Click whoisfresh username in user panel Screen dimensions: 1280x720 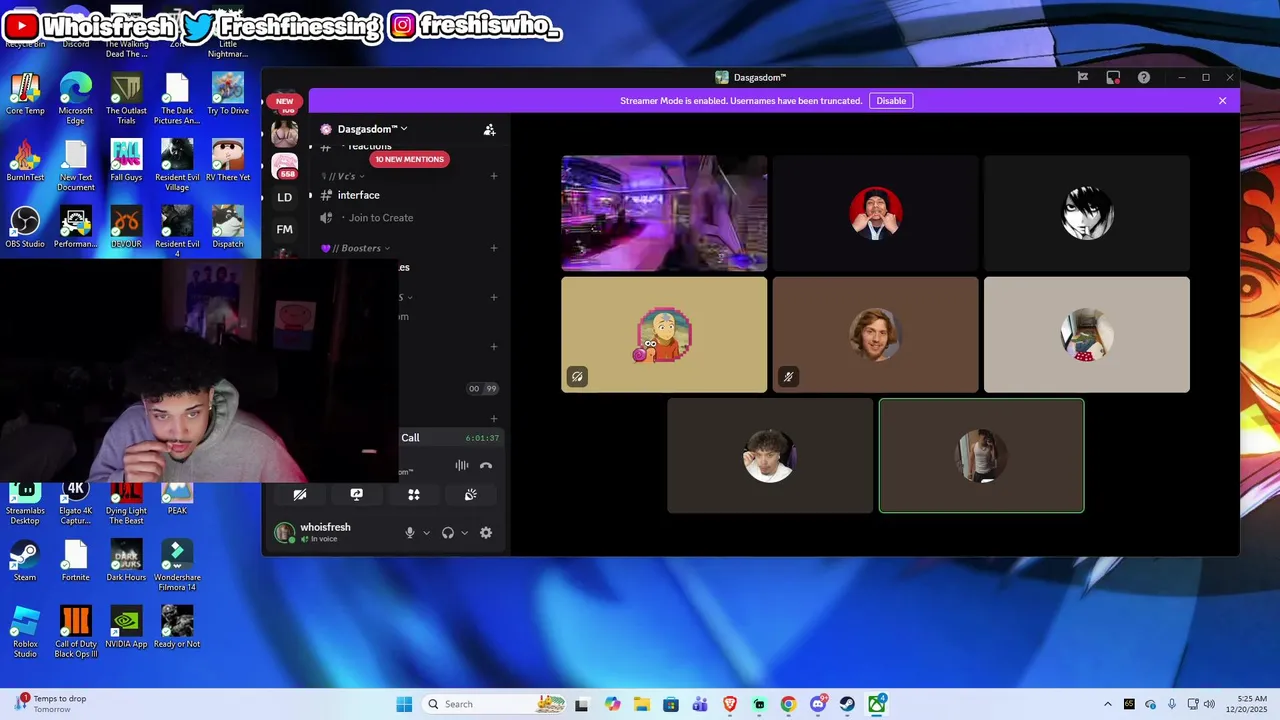point(325,527)
